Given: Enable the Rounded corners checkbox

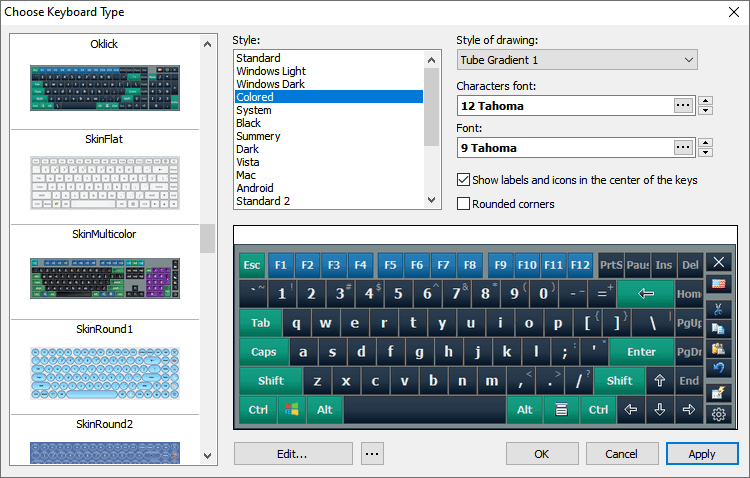Looking at the screenshot, I should pos(463,204).
